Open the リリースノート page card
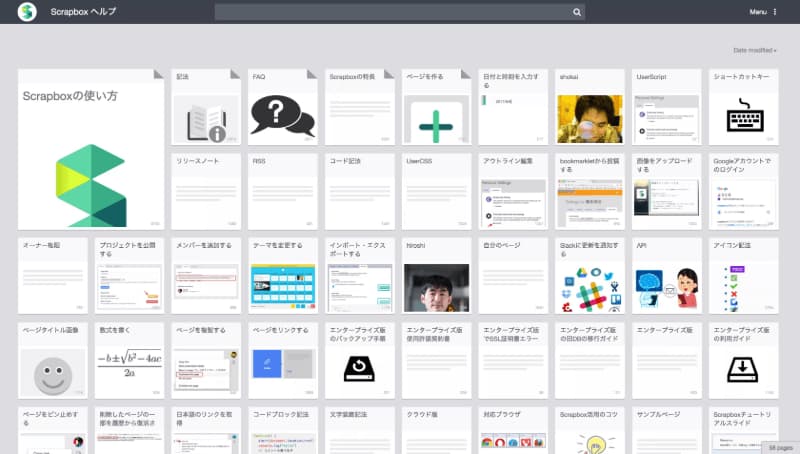Viewport: 800px width, 454px height. (x=206, y=191)
